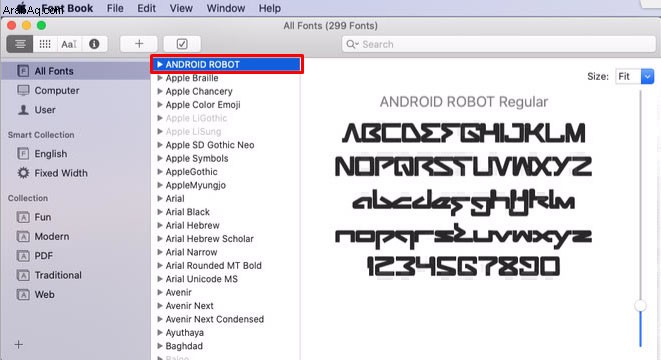
Task: Click the Modern collection icon
Action: coord(23,236)
